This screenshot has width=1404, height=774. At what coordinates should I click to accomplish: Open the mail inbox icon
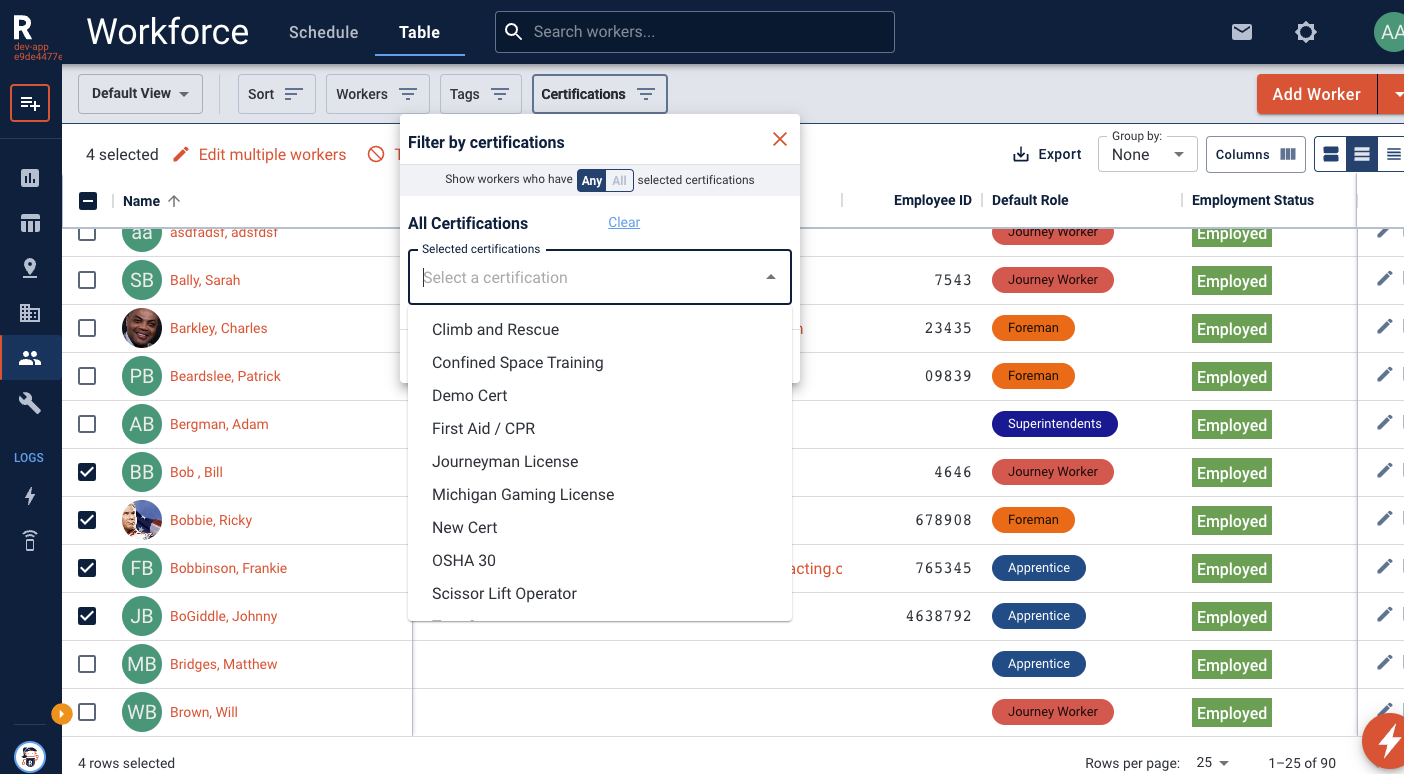(x=1242, y=32)
